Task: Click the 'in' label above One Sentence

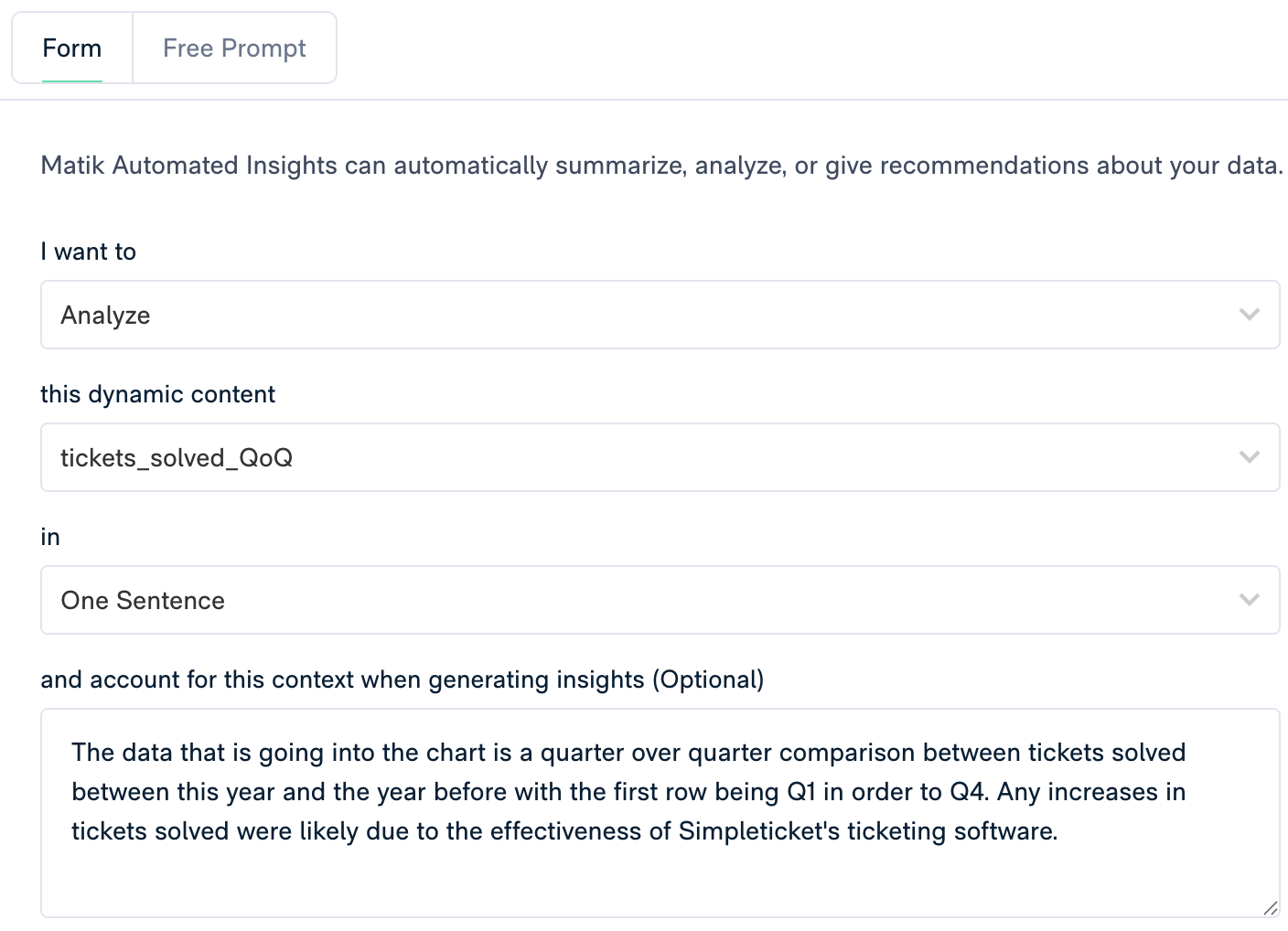Action: pyautogui.click(x=50, y=537)
